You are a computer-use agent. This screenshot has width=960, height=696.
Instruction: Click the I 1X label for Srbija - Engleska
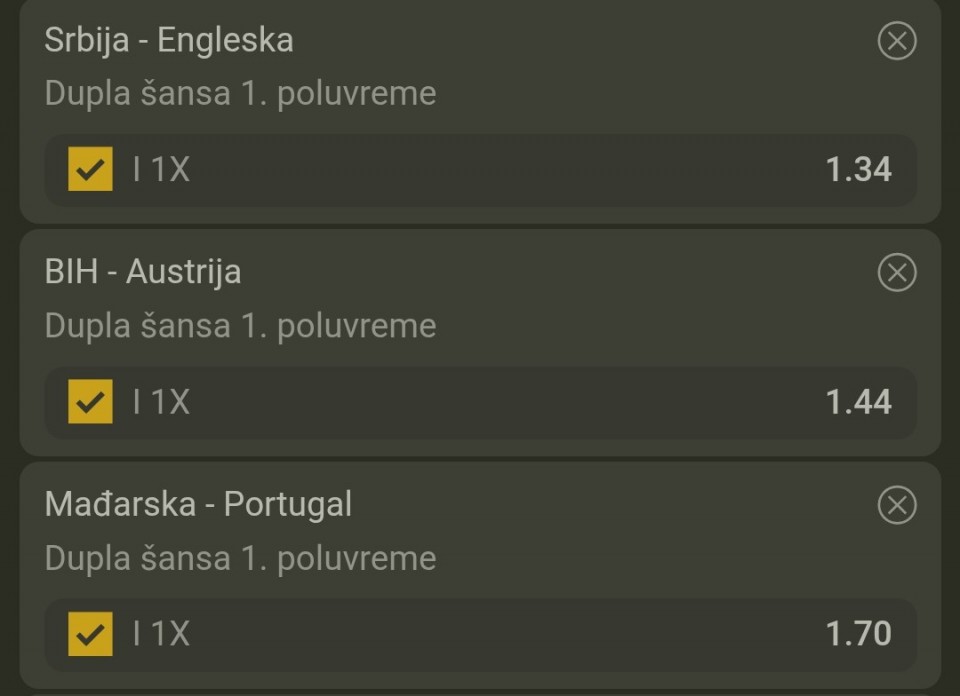click(161, 169)
